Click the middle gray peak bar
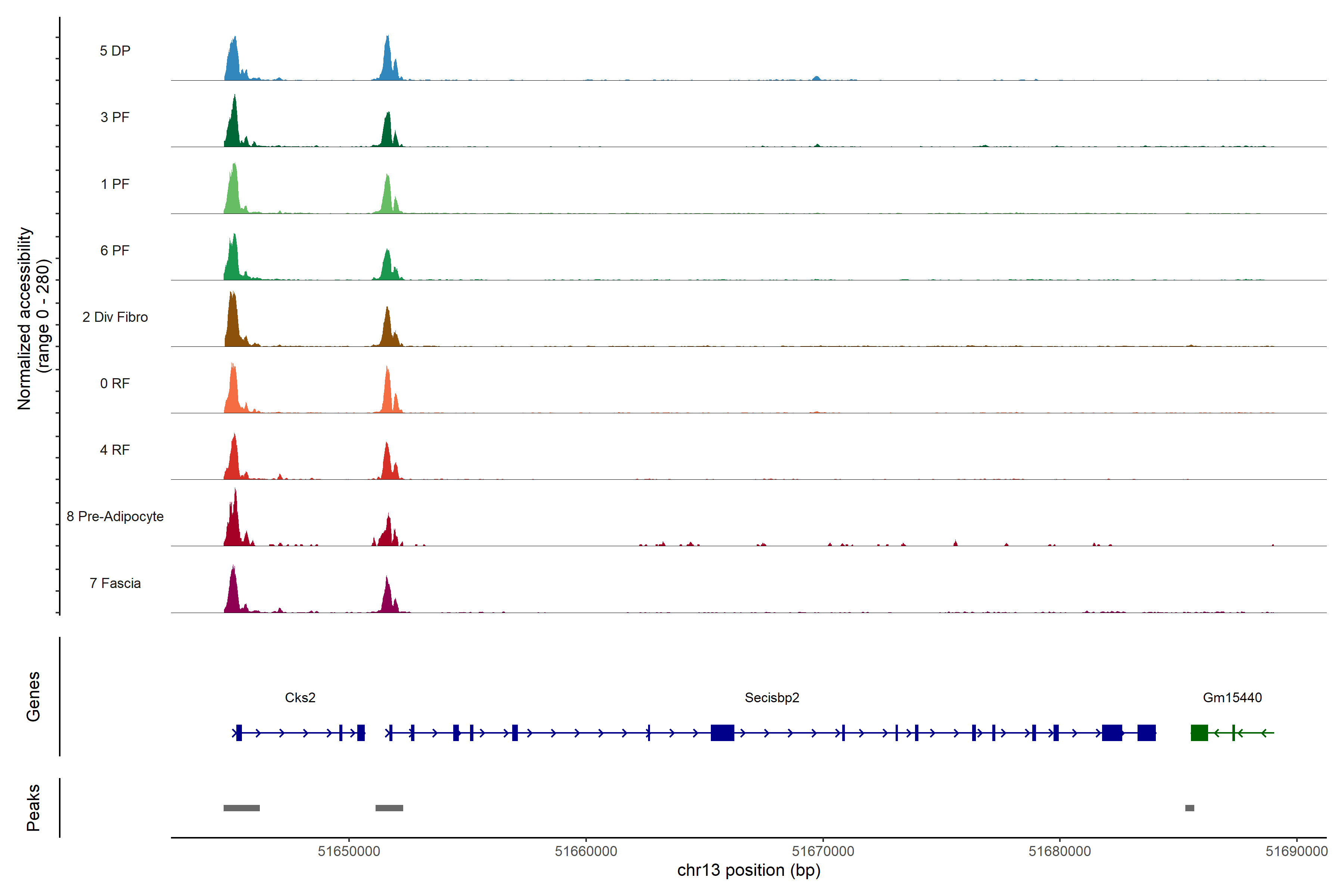This screenshot has width=1344, height=896. click(x=389, y=808)
